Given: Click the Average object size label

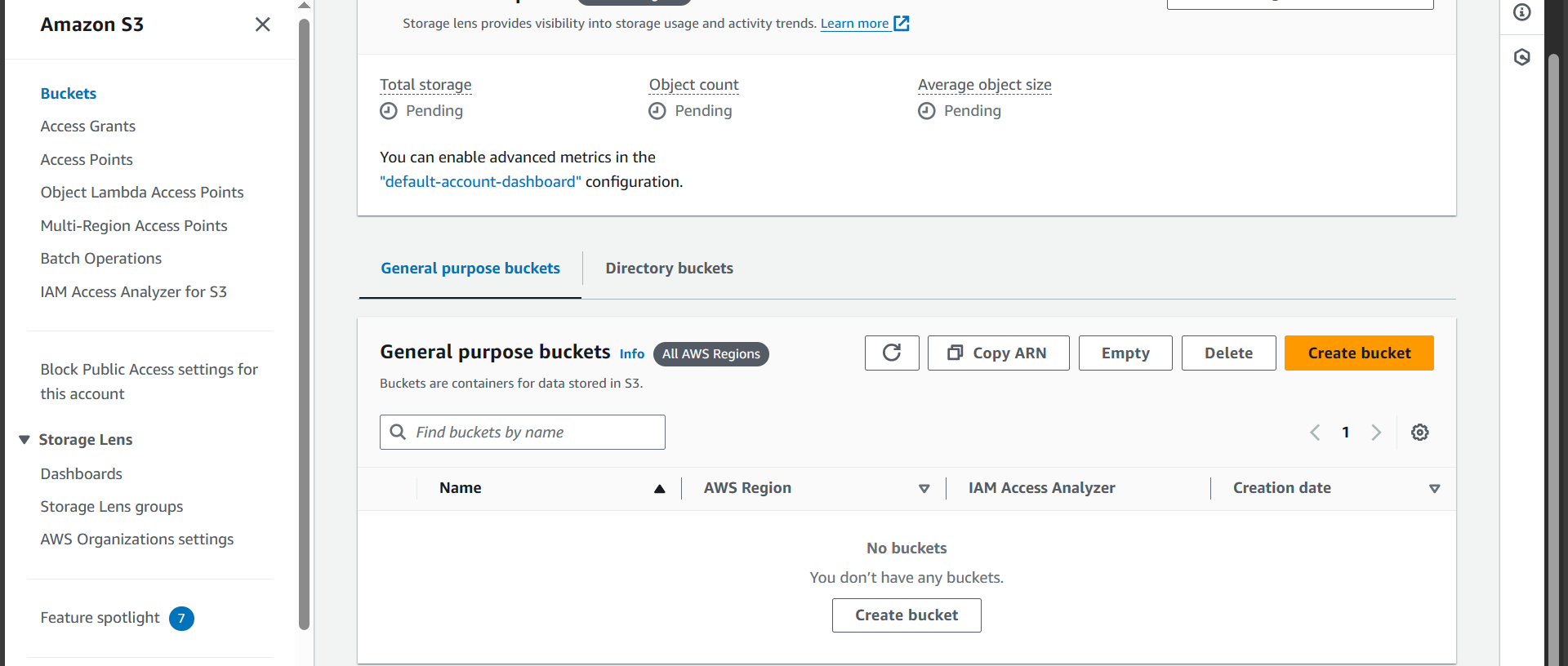Looking at the screenshot, I should [985, 85].
